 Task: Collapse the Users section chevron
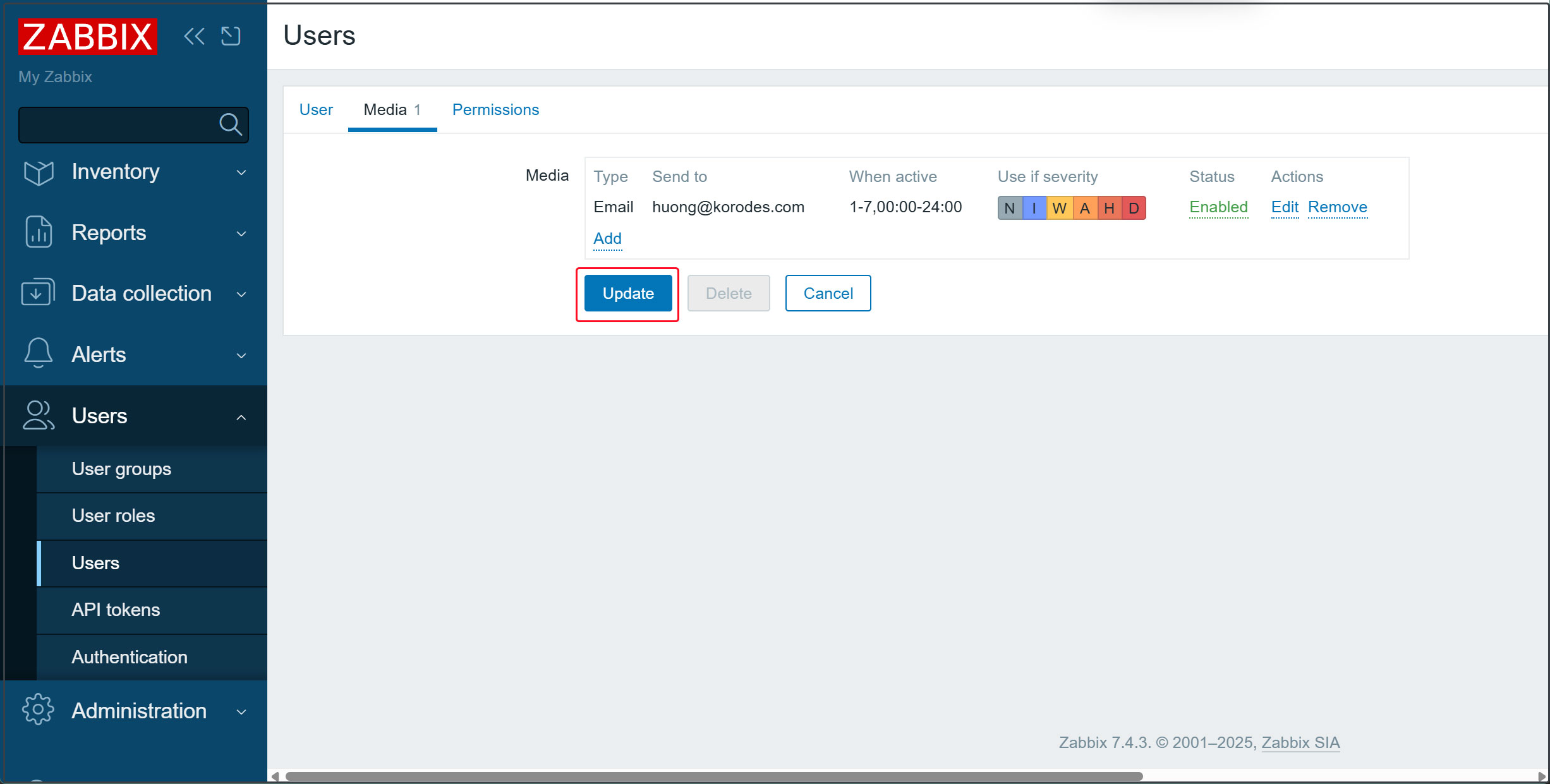click(241, 417)
